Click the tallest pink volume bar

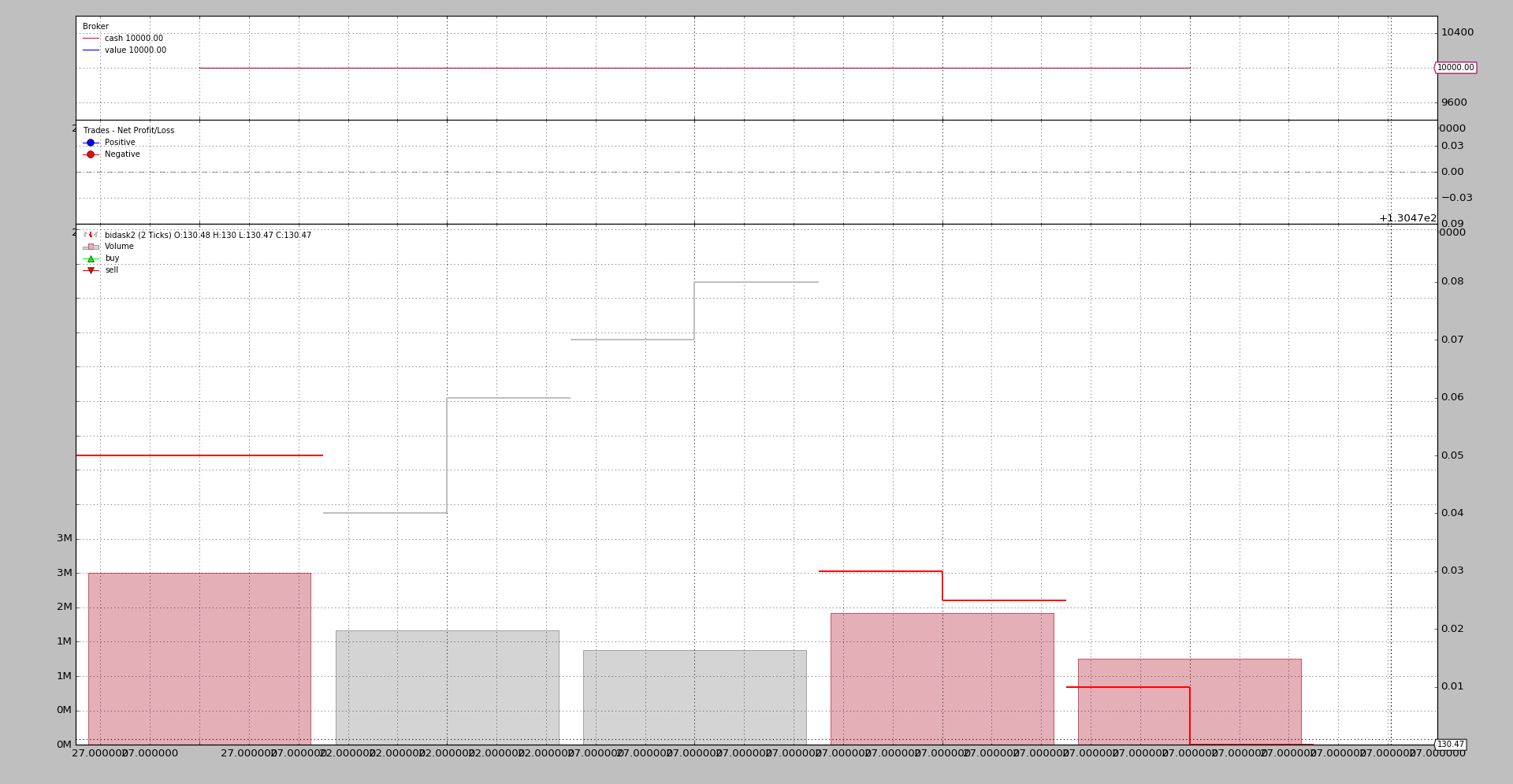tap(199, 658)
